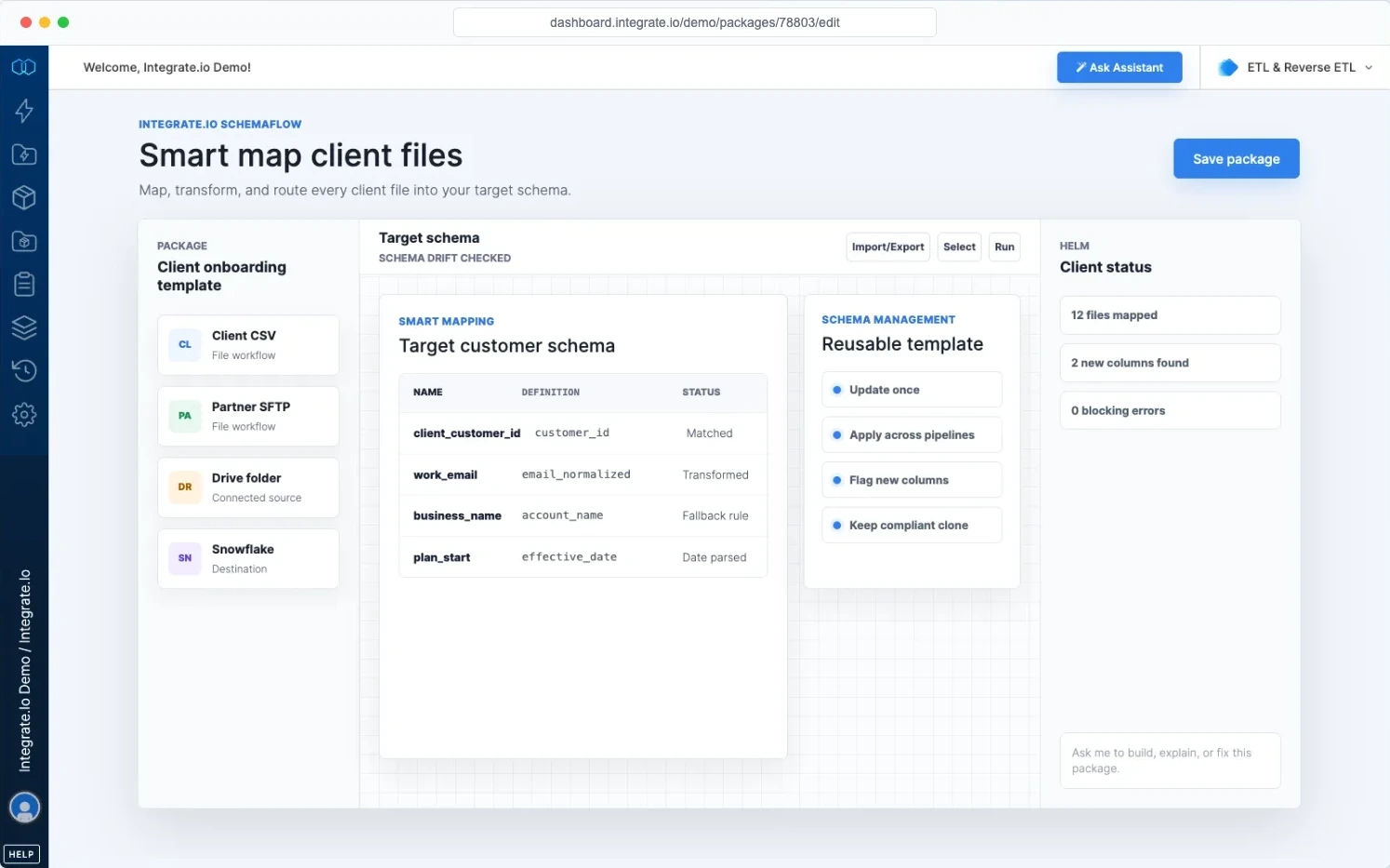This screenshot has height=868, width=1390.
Task: Click the DR badge on Drive folder
Action: [185, 487]
